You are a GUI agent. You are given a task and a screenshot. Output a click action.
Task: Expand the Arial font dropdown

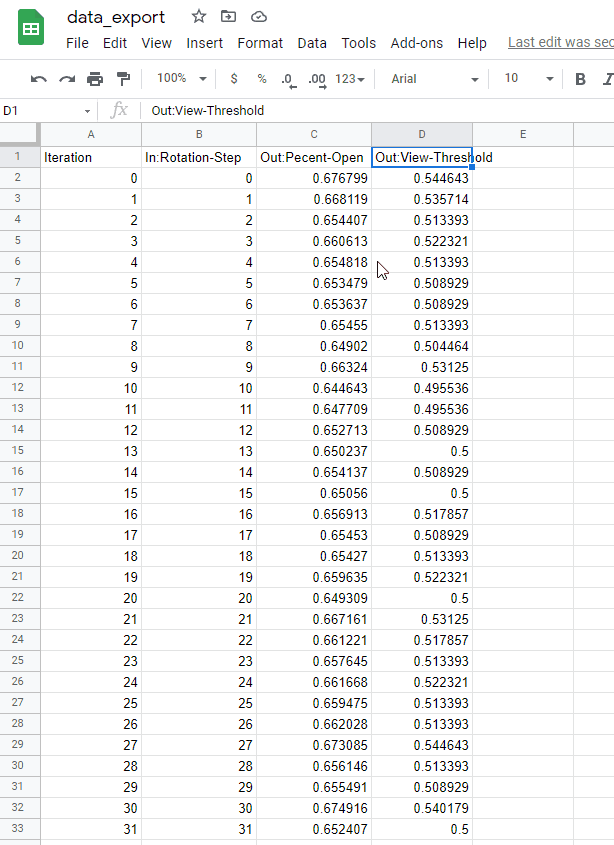coord(432,79)
